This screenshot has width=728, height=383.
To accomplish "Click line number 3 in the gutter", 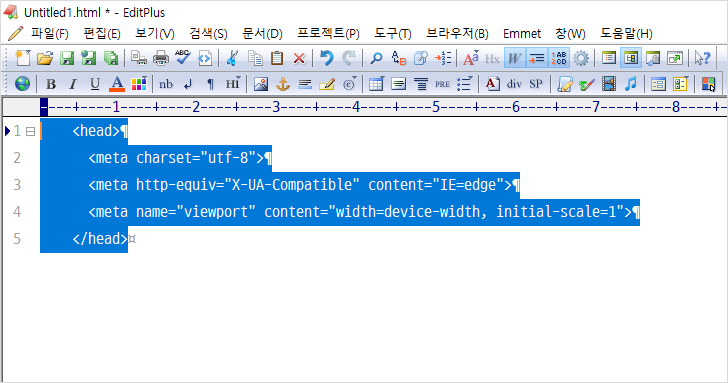I will coord(17,185).
